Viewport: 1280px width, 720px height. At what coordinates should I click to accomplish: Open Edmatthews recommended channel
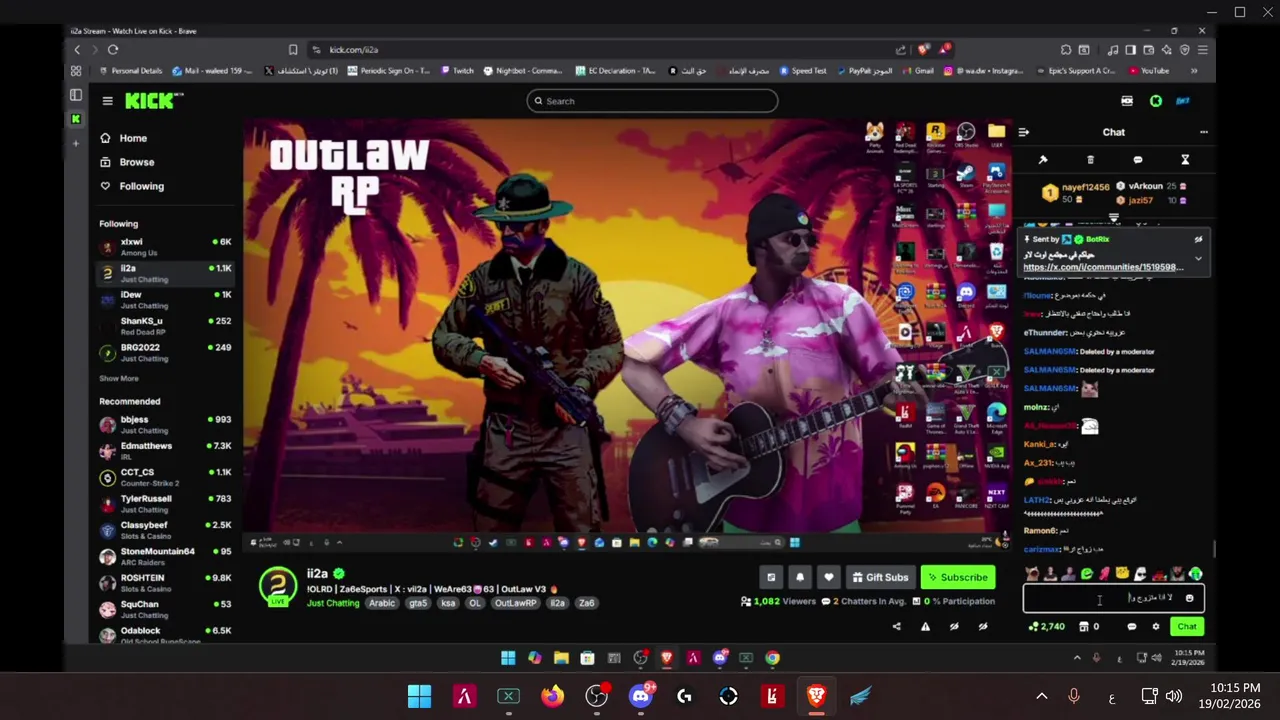pos(166,450)
